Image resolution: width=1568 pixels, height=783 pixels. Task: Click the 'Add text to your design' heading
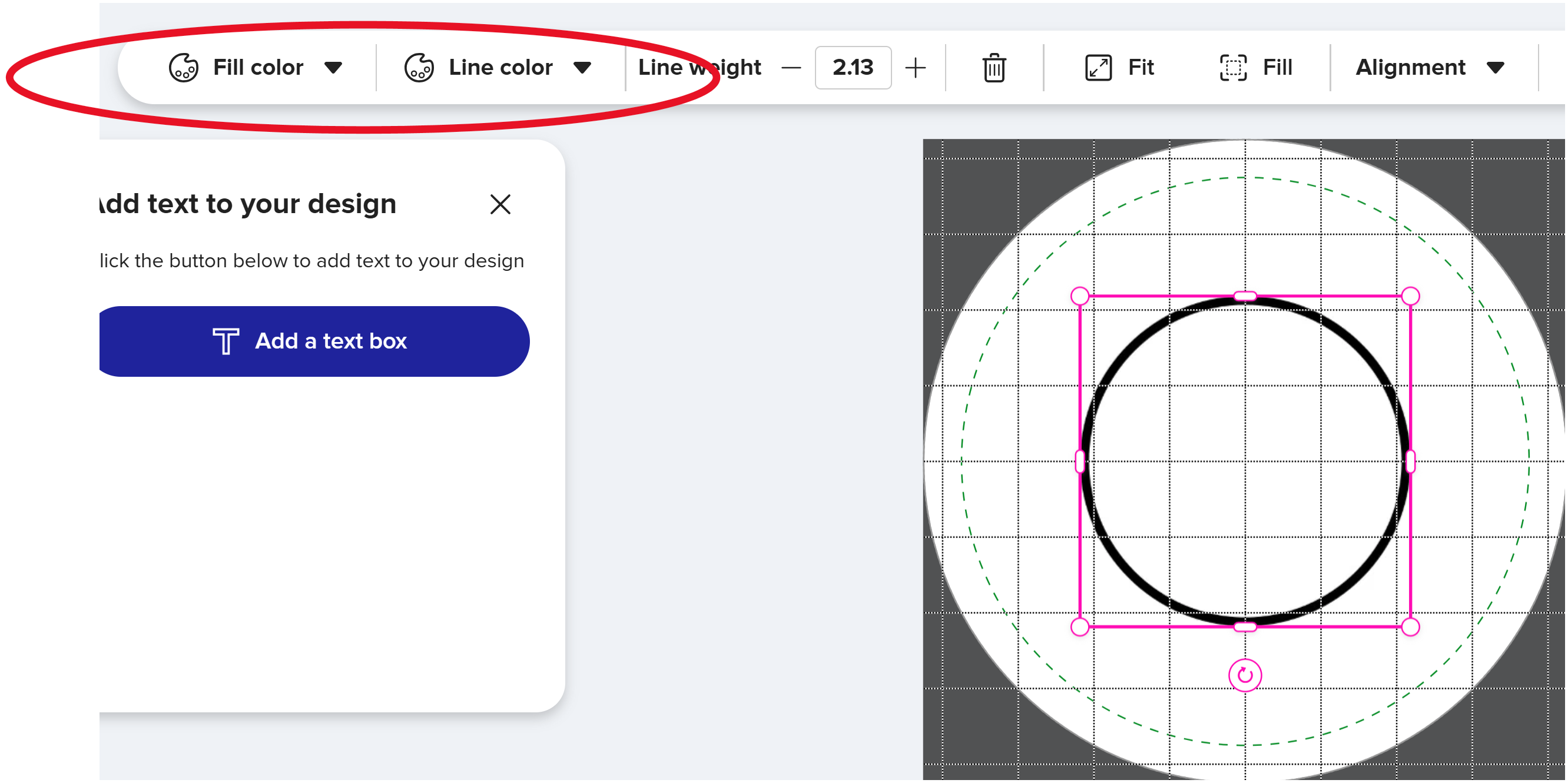[247, 204]
